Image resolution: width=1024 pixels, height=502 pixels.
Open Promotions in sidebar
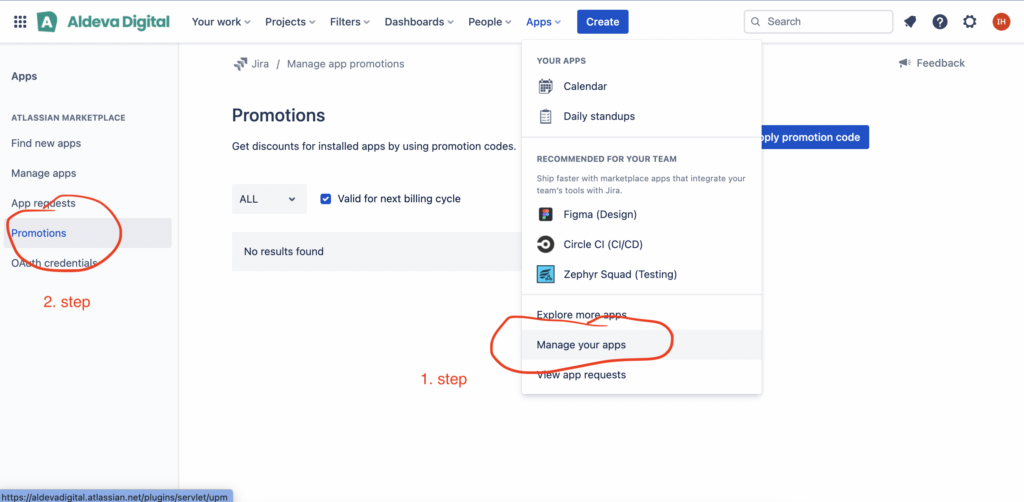coord(88,233)
